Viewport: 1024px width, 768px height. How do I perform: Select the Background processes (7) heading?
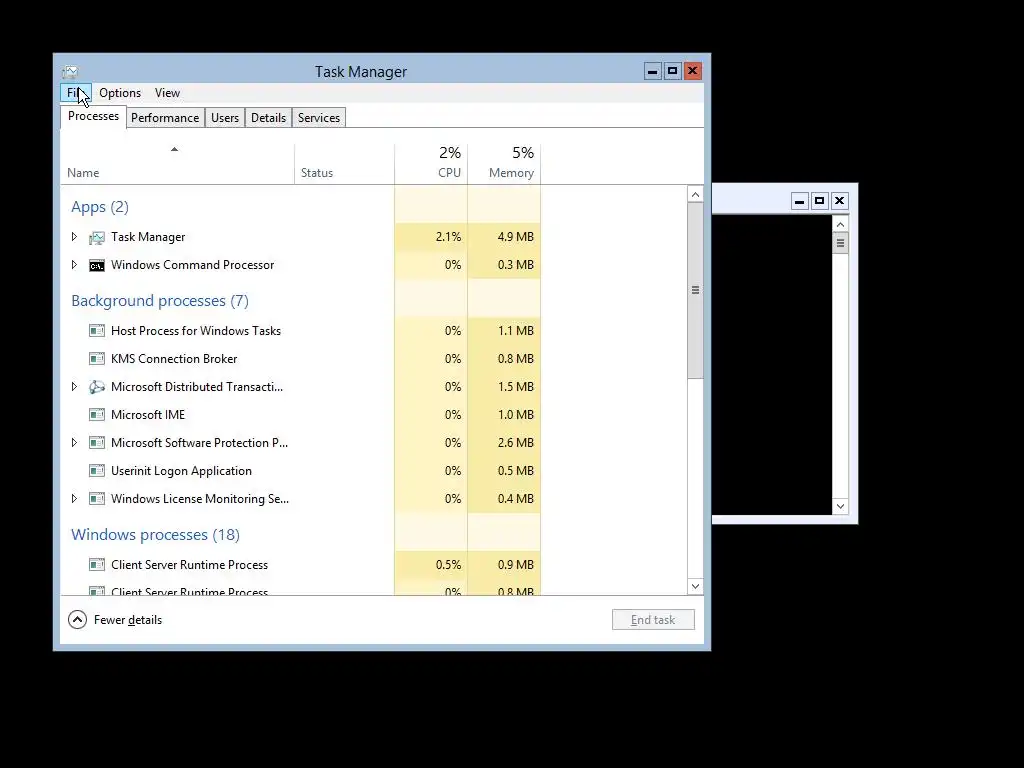pos(160,301)
